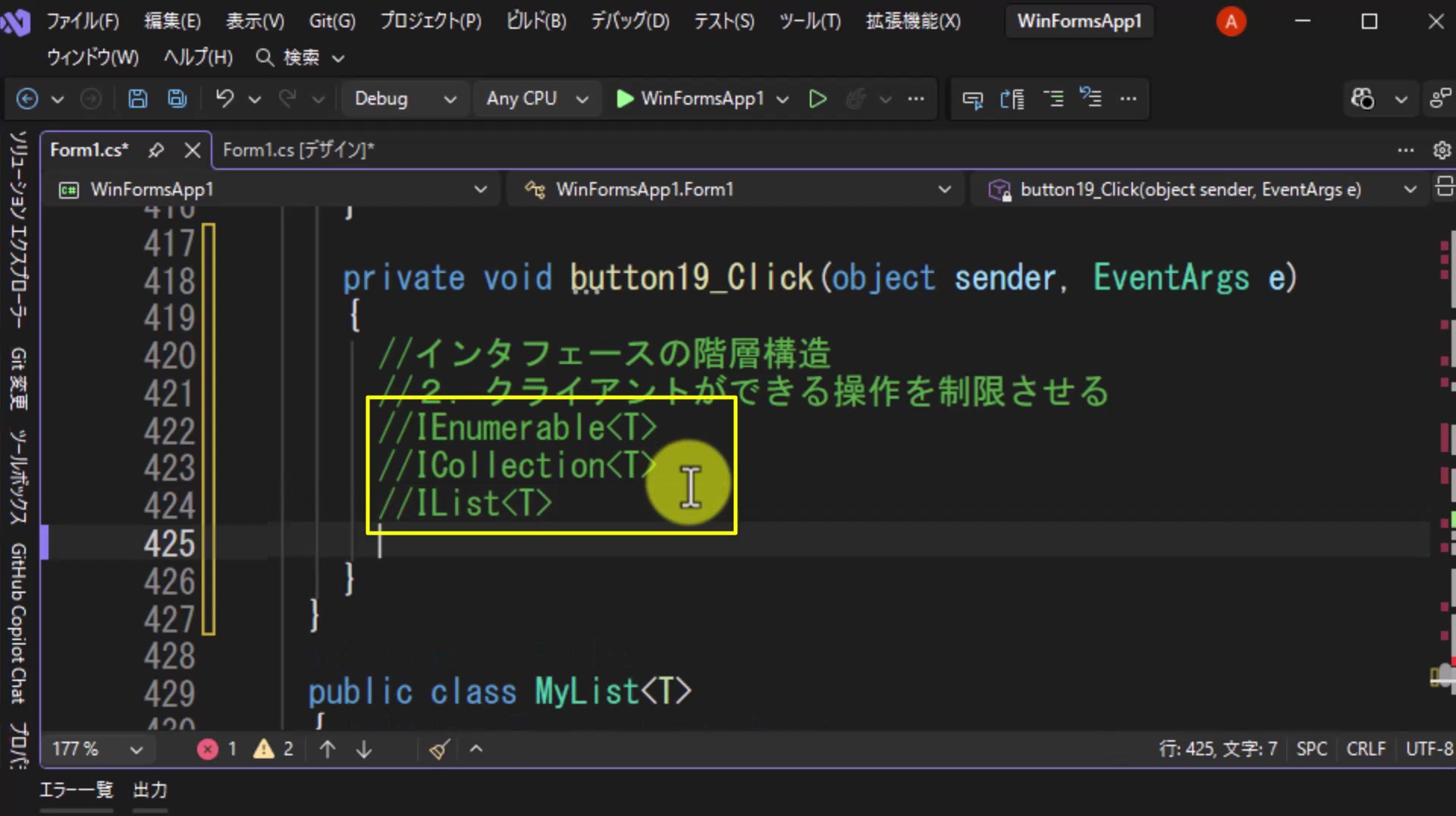Go to next issue with down arrow
The image size is (1456, 816).
click(364, 749)
